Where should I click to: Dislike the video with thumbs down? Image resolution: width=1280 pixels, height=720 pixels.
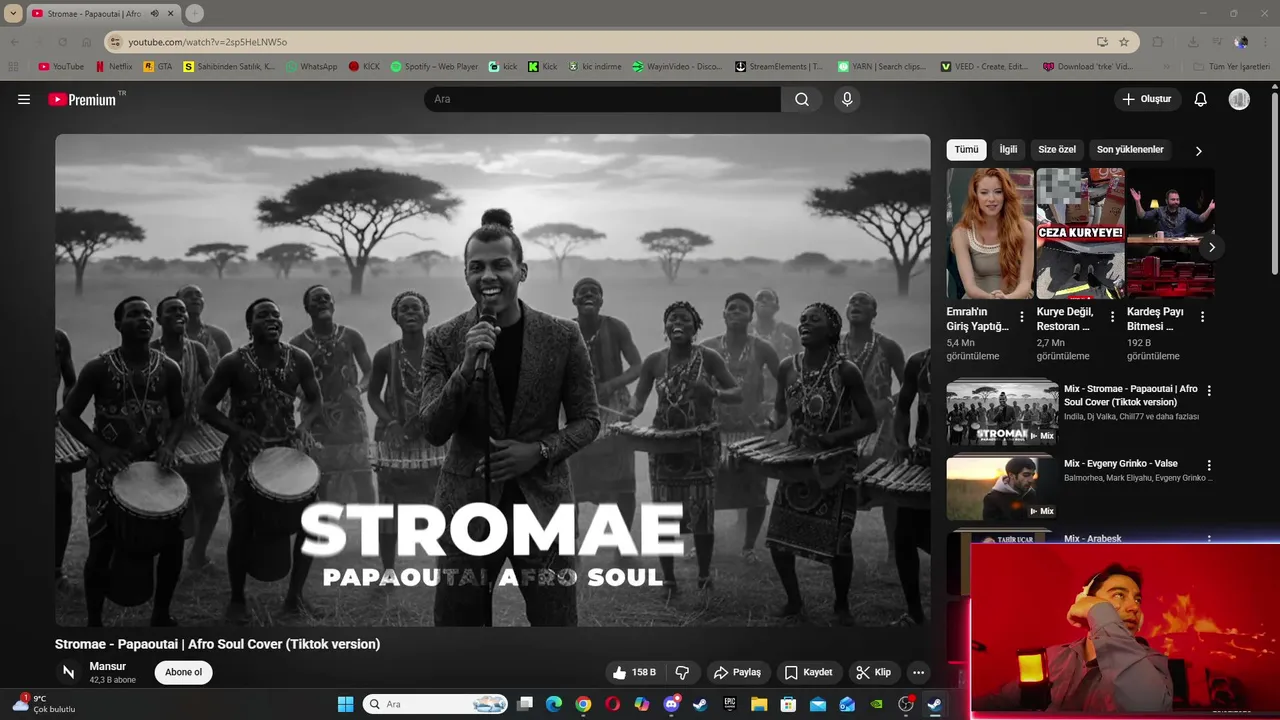683,672
